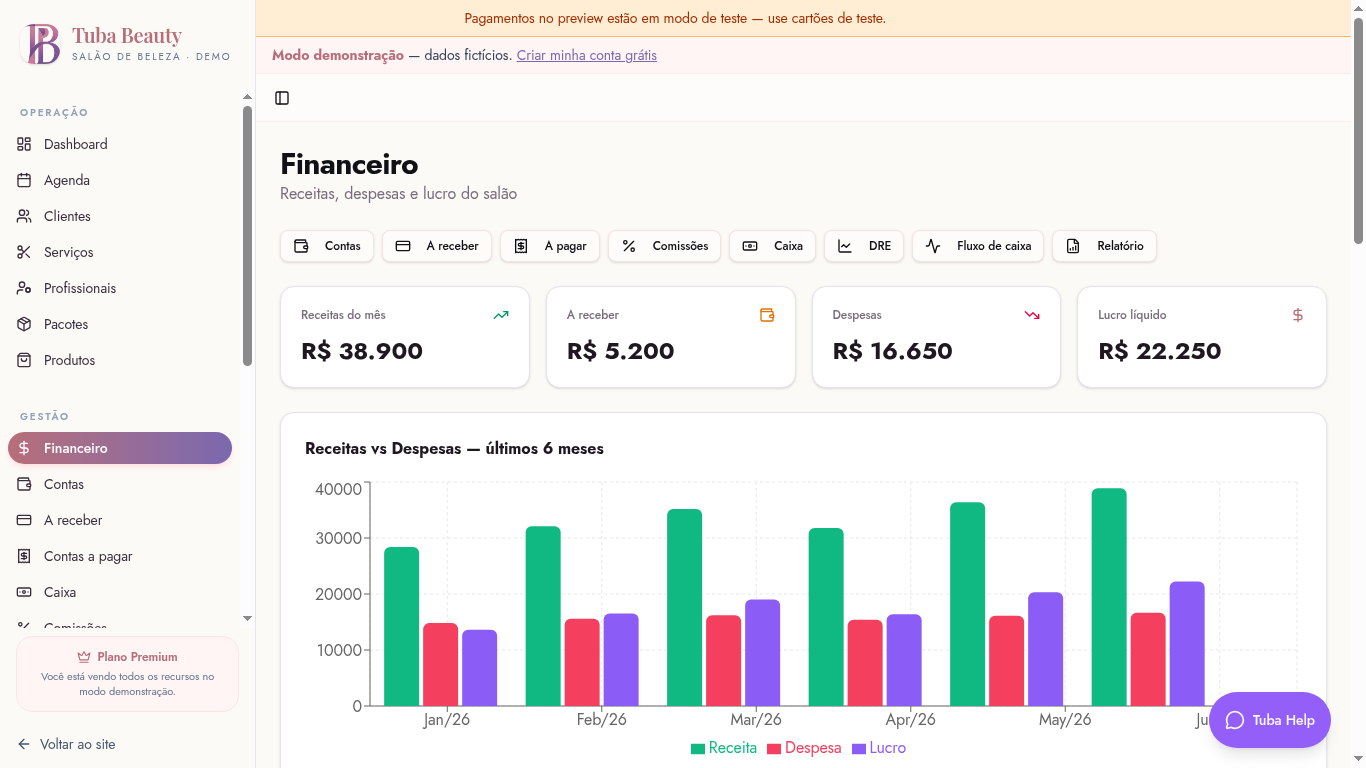The width and height of the screenshot is (1366, 768).
Task: Click the Plano Premium crown icon
Action: coord(84,657)
